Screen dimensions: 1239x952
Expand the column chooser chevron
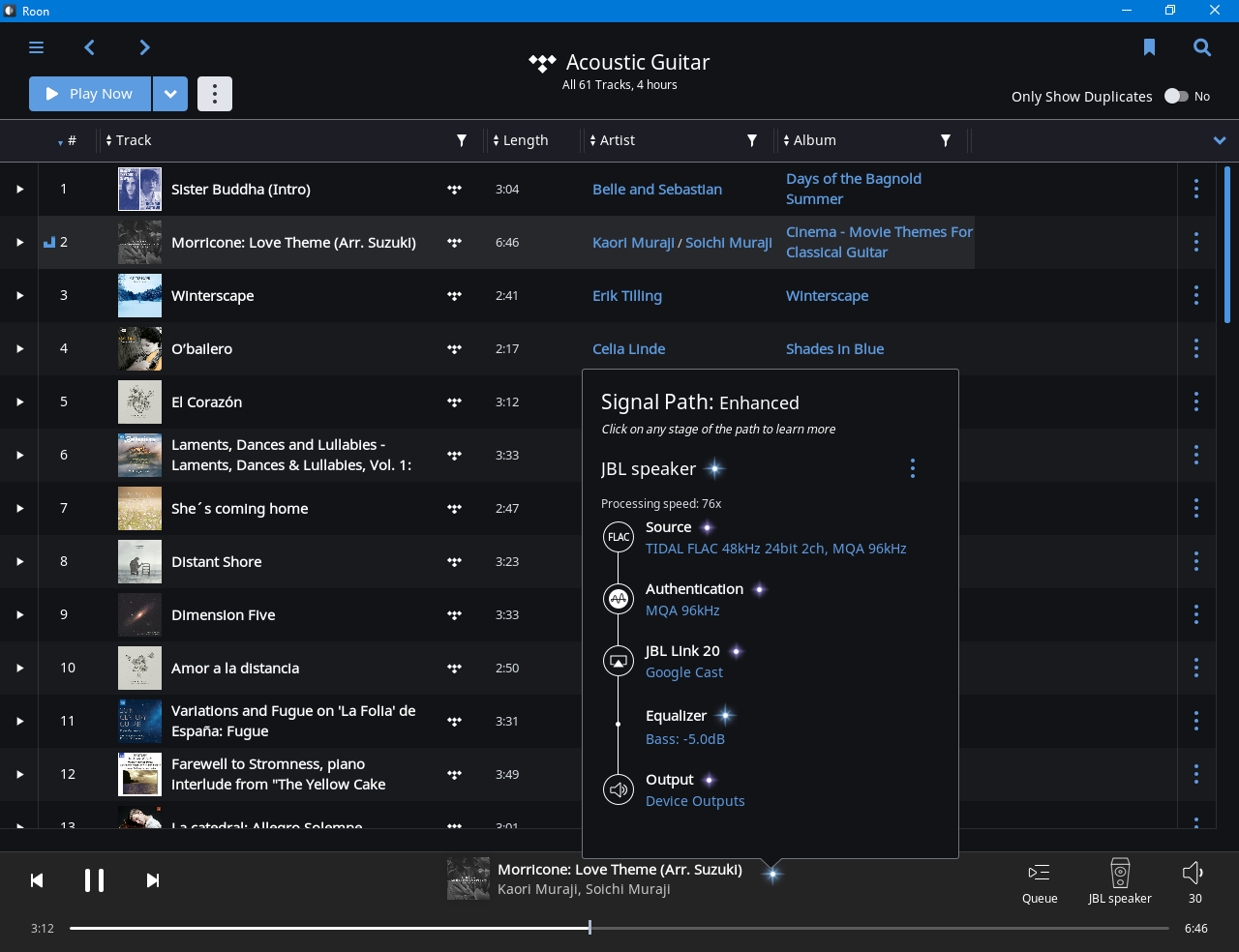(1220, 140)
